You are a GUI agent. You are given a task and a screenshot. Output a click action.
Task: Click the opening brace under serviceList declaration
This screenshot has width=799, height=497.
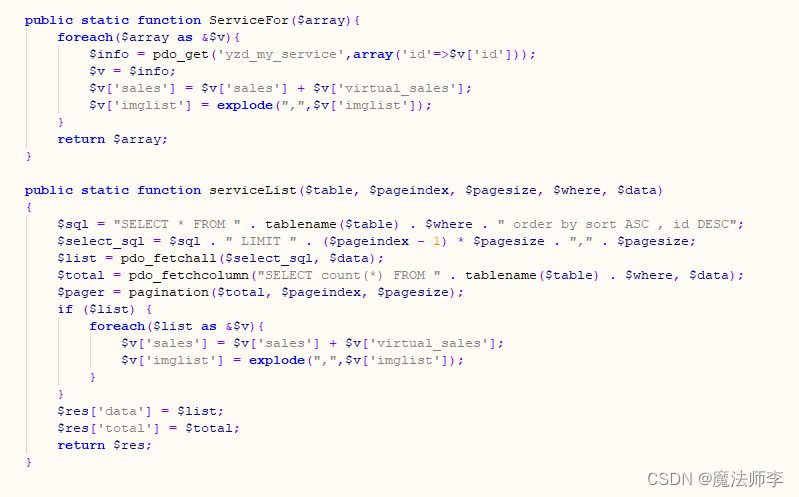[29, 207]
